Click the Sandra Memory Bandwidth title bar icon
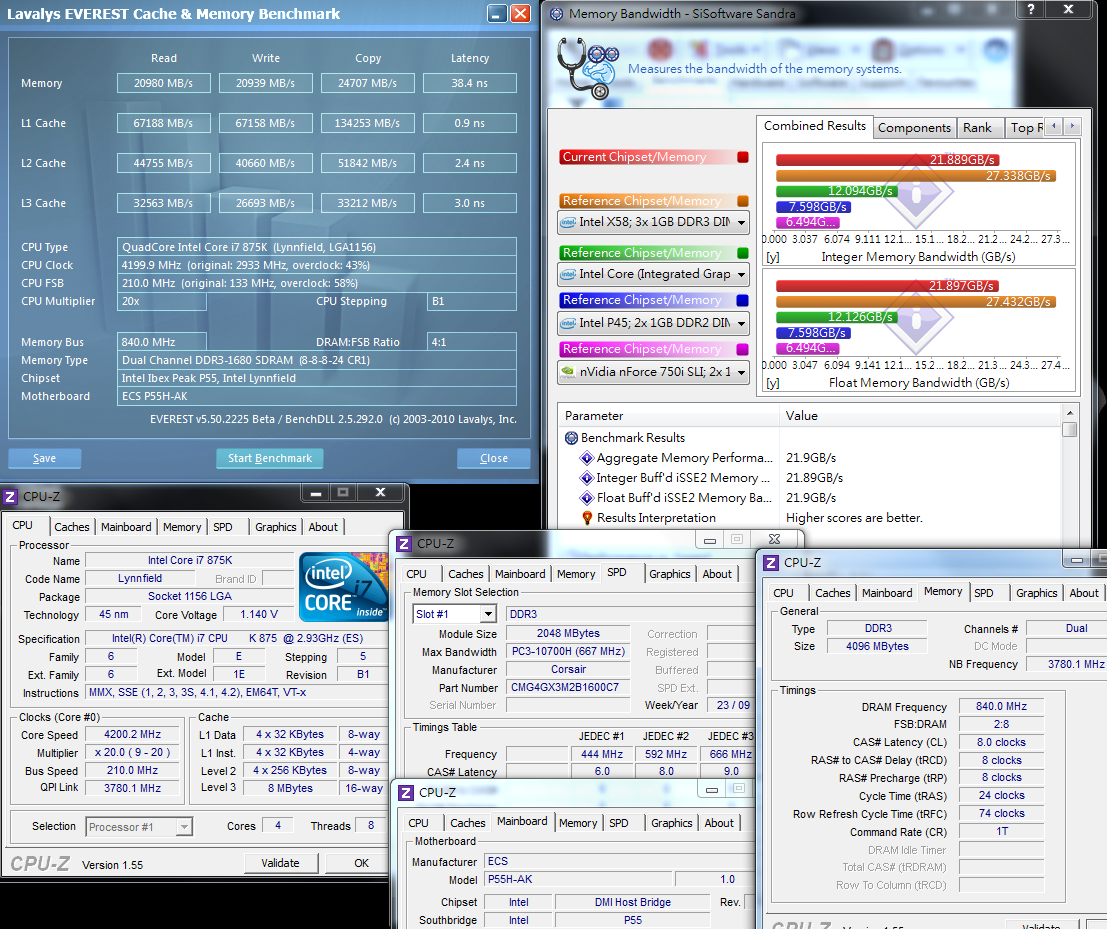The image size is (1107, 929). click(x=556, y=13)
